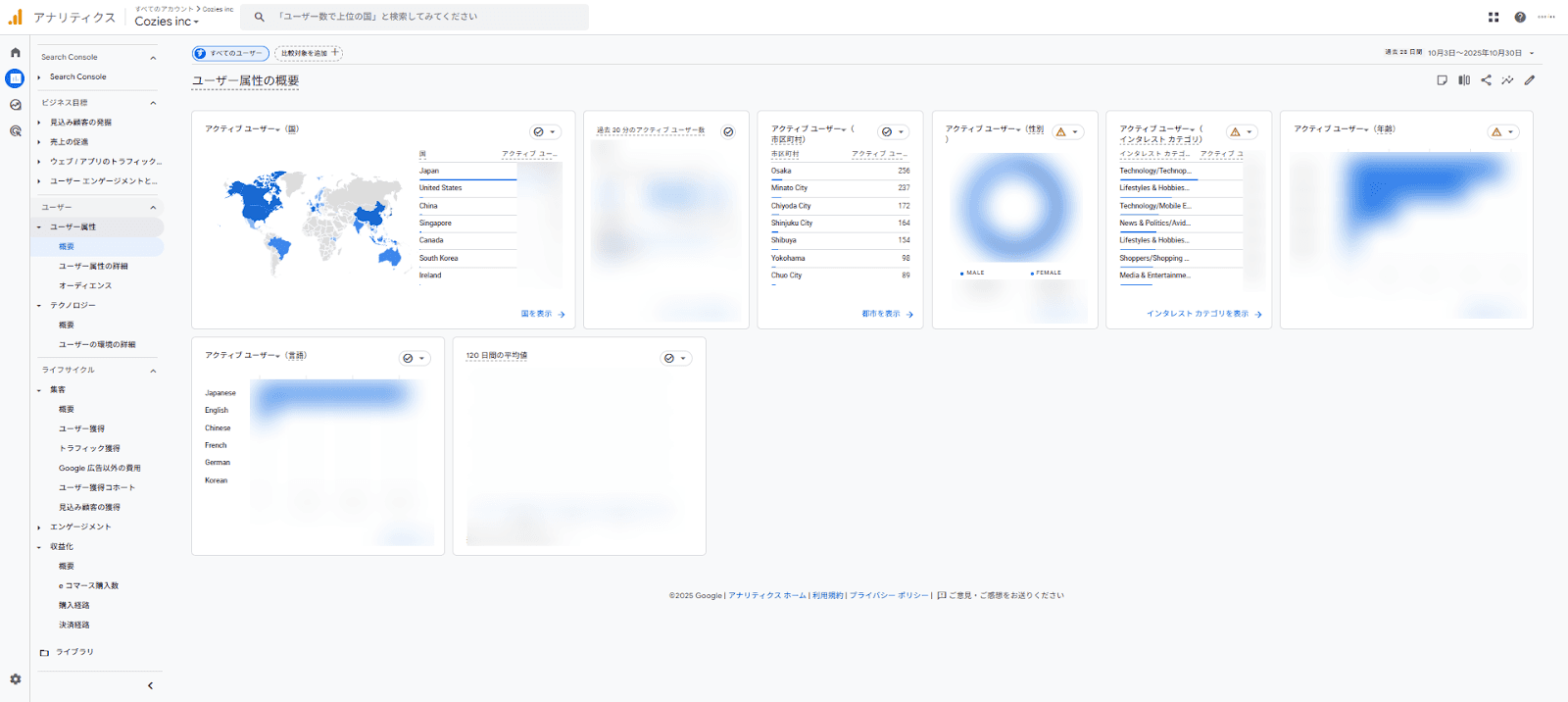Open the date range dropdown
Image resolution: width=1568 pixels, height=702 pixels.
point(1481,53)
